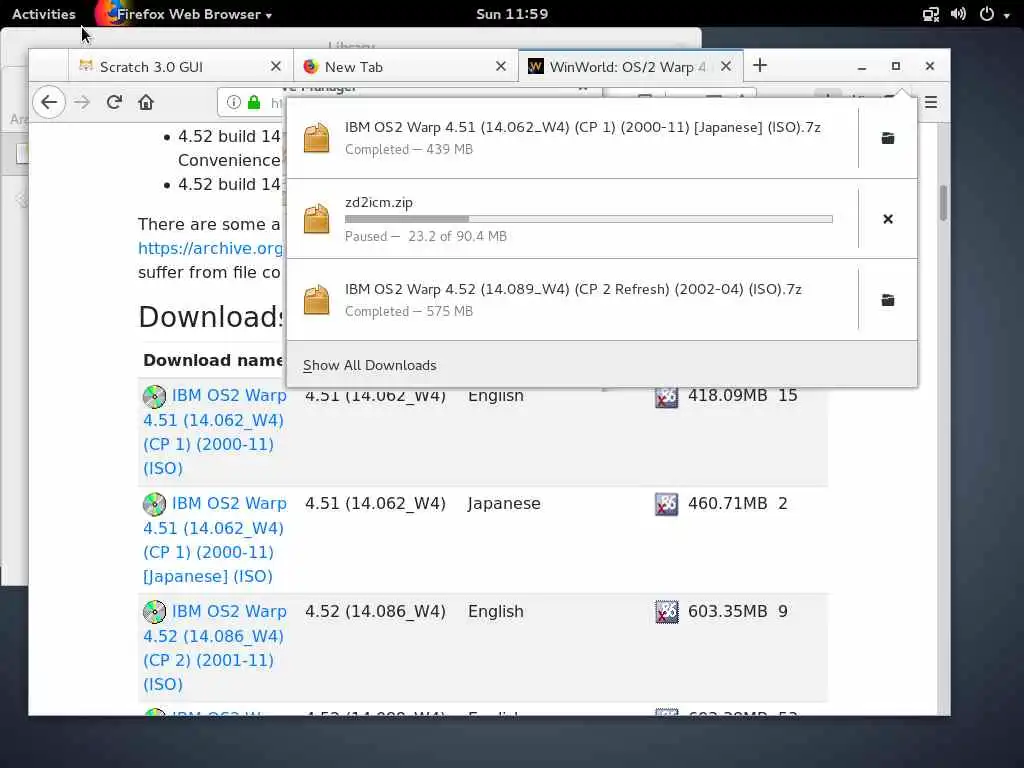Close the Scratch 3.0 GUI tab
Viewport: 1024px width, 768px height.
pos(276,66)
